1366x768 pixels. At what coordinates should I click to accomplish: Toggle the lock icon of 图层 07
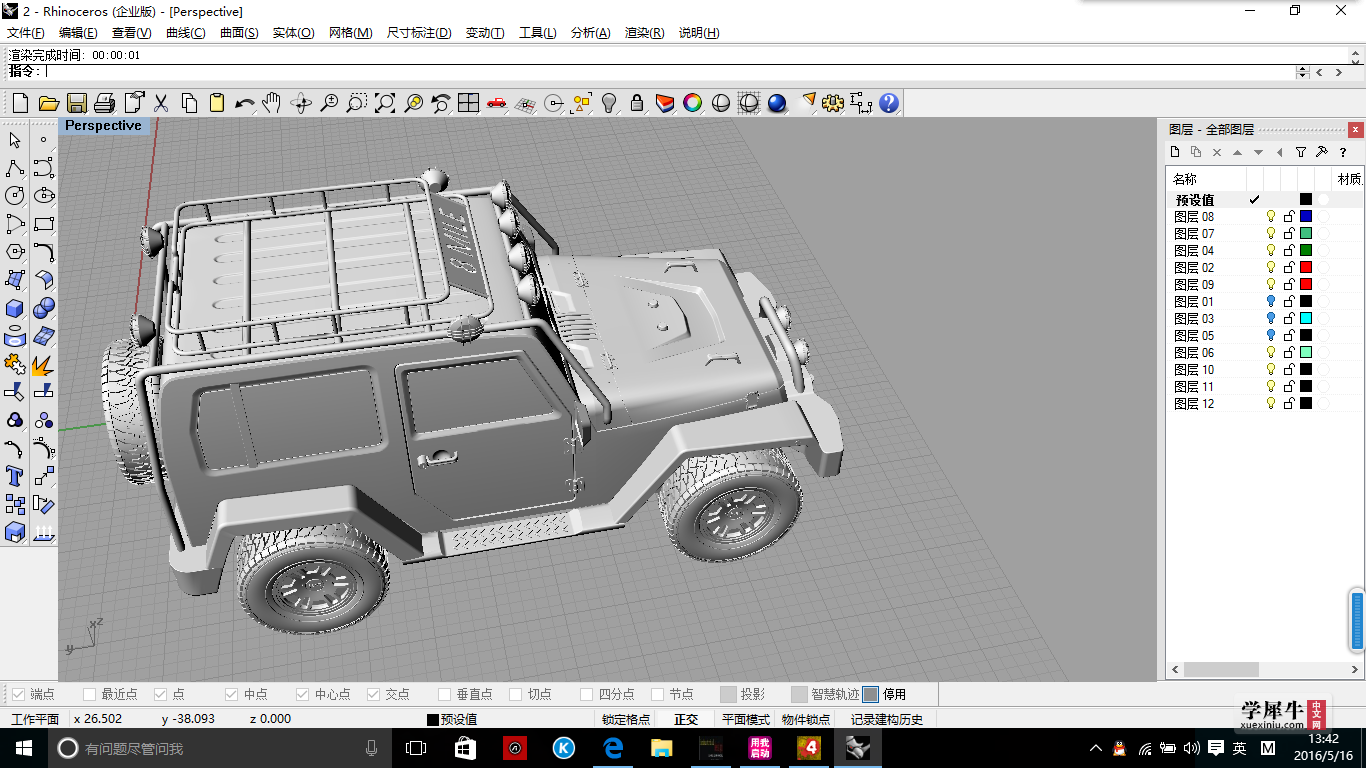click(x=1289, y=234)
